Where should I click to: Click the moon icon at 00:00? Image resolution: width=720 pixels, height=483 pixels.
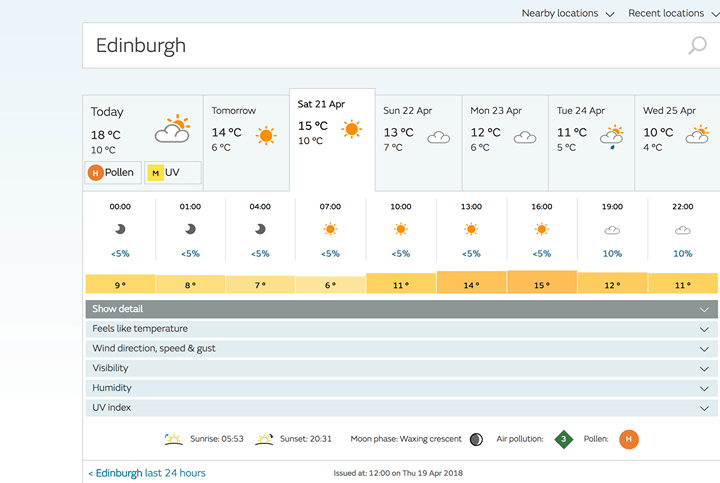(120, 229)
